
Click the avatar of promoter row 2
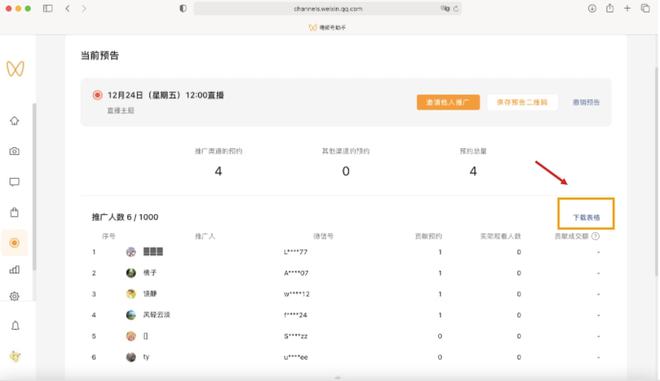coord(131,273)
